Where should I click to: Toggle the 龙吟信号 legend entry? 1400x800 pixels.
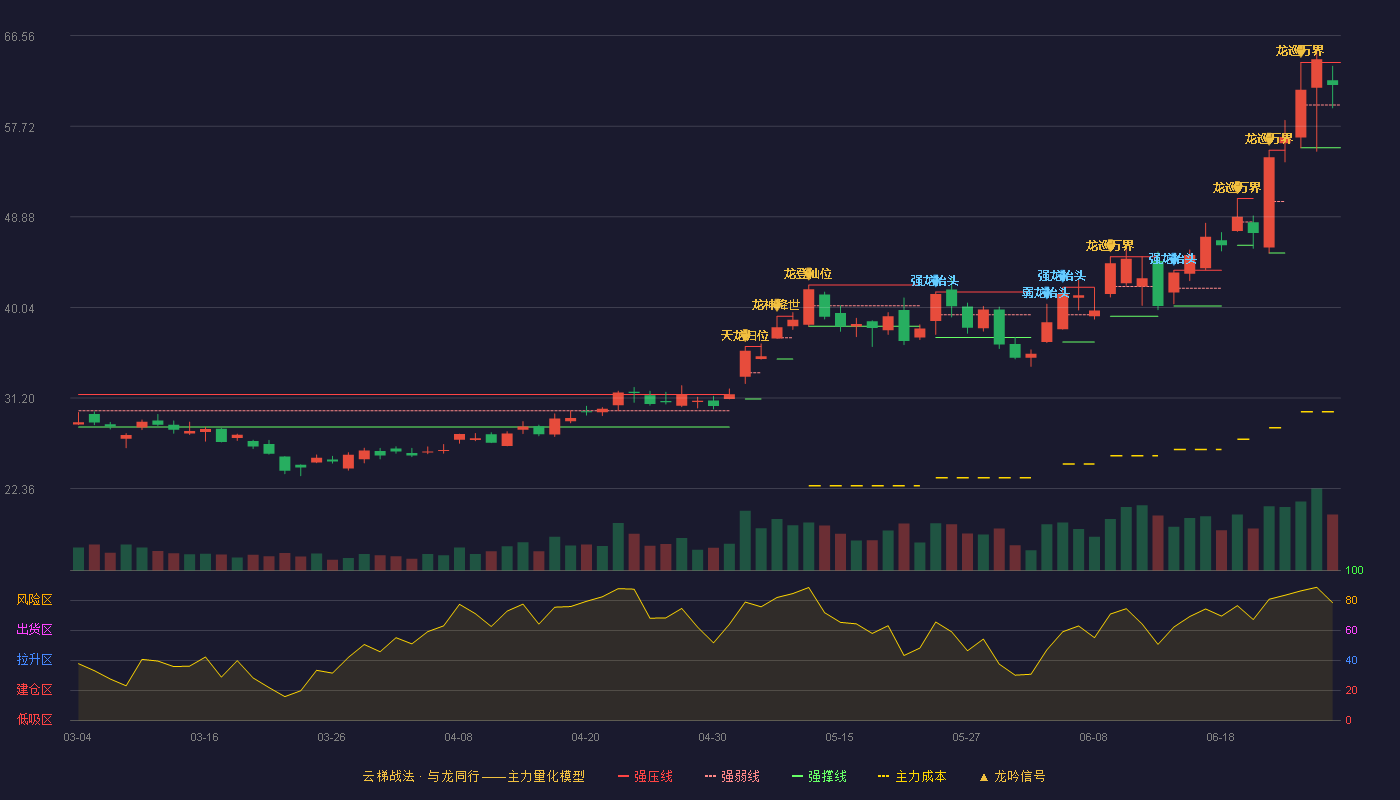pos(1011,776)
